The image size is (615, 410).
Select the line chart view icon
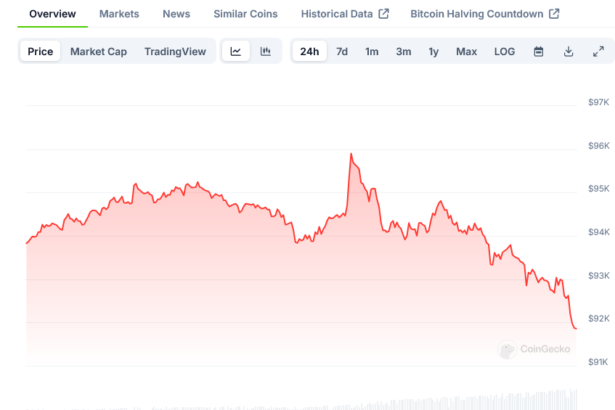point(235,51)
